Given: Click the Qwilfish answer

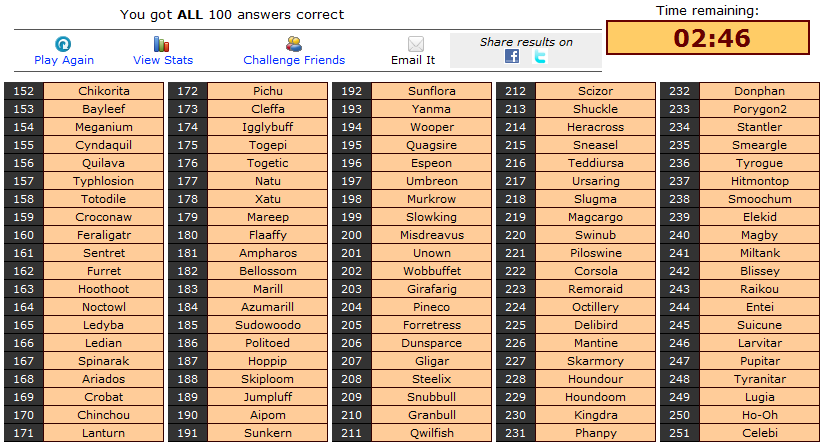Looking at the screenshot, I should coord(431,433).
